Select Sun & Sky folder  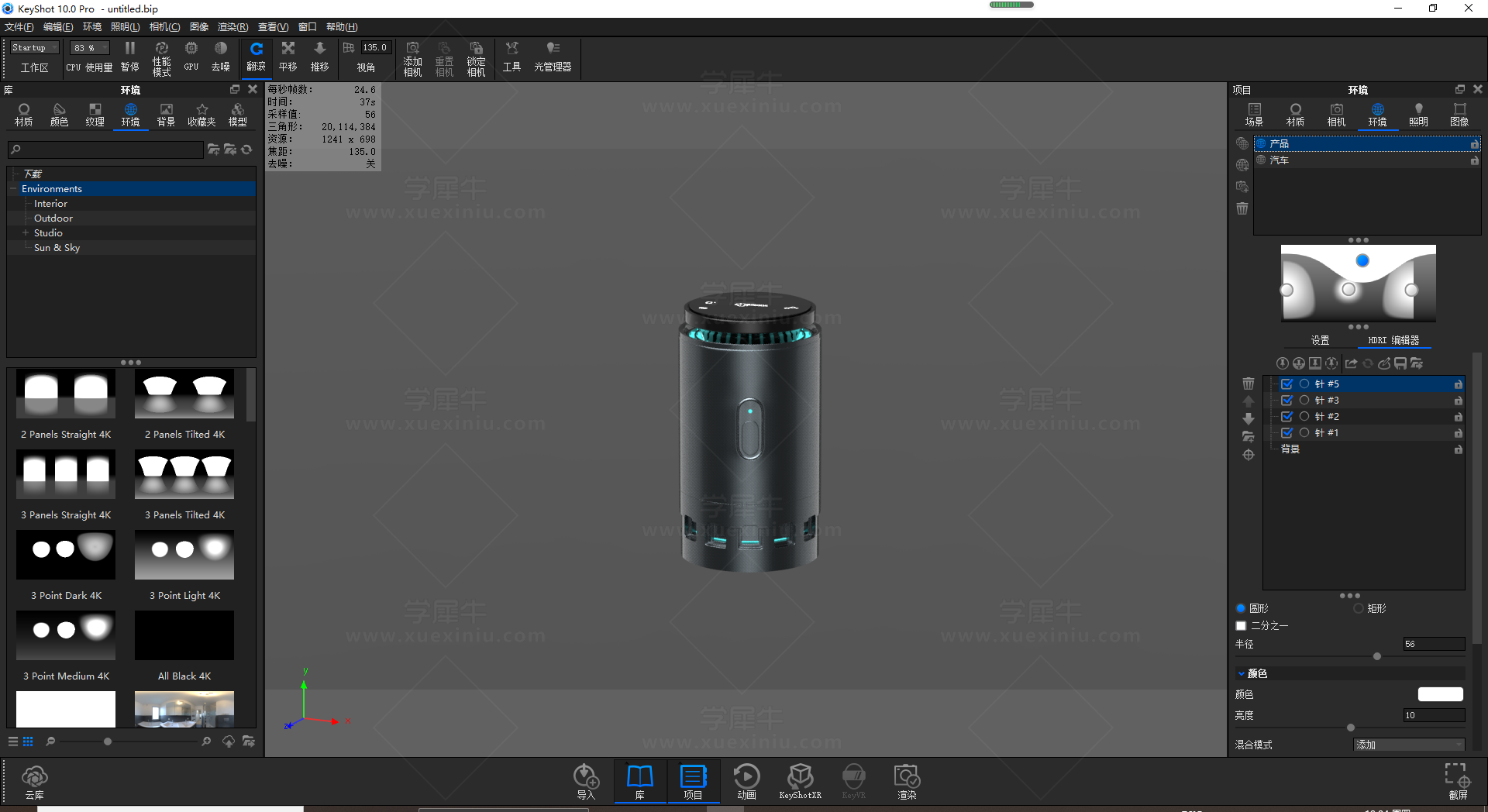[57, 248]
